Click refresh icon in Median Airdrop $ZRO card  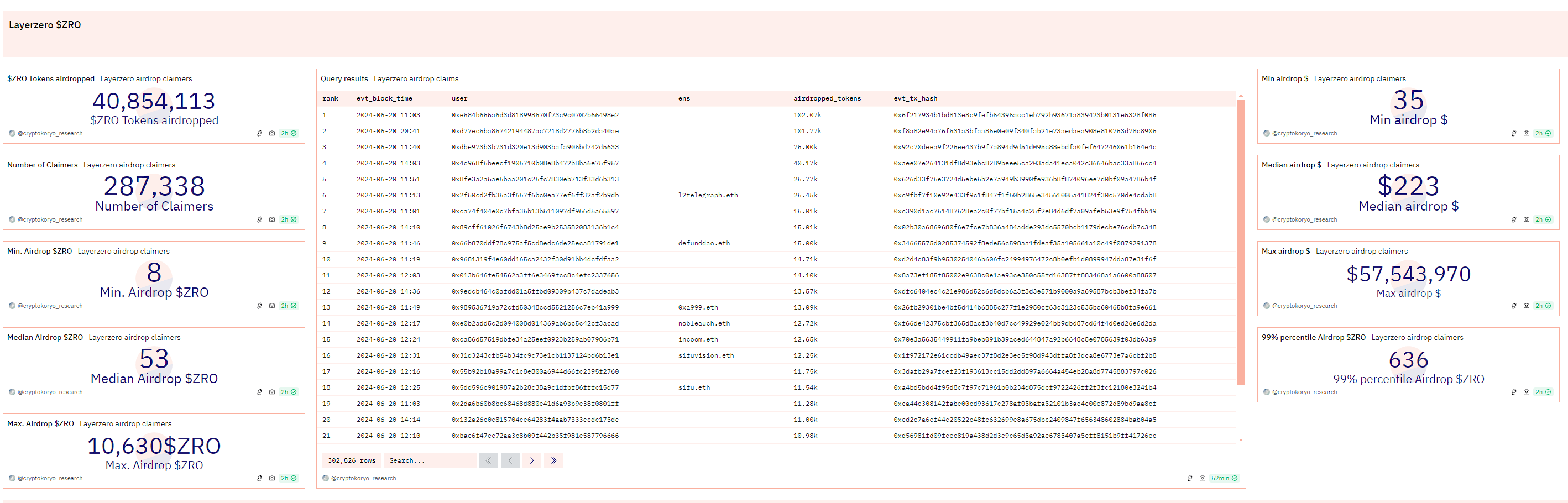[259, 392]
